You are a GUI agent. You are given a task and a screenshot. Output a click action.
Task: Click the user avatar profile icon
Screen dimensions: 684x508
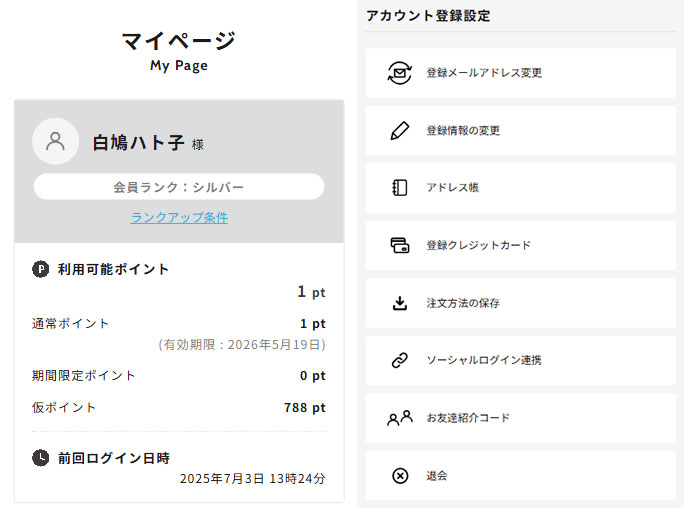click(56, 141)
